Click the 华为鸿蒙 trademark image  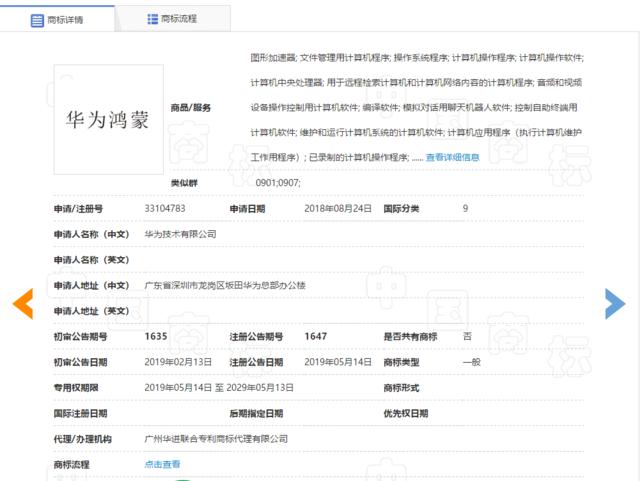(109, 119)
